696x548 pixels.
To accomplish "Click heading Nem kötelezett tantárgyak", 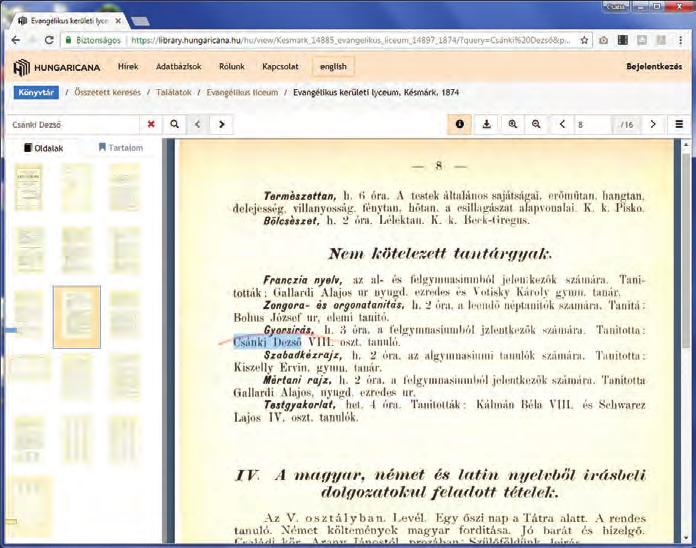I will [x=440, y=254].
